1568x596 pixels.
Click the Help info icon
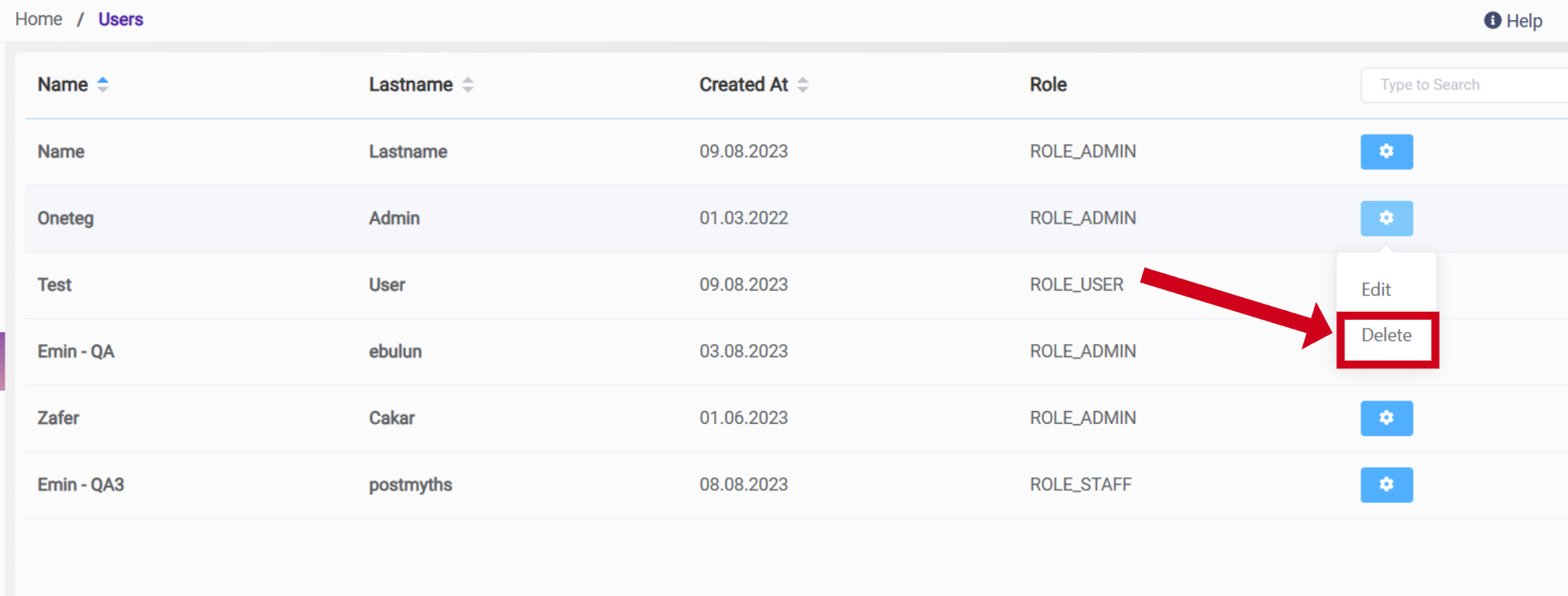pos(1492,20)
